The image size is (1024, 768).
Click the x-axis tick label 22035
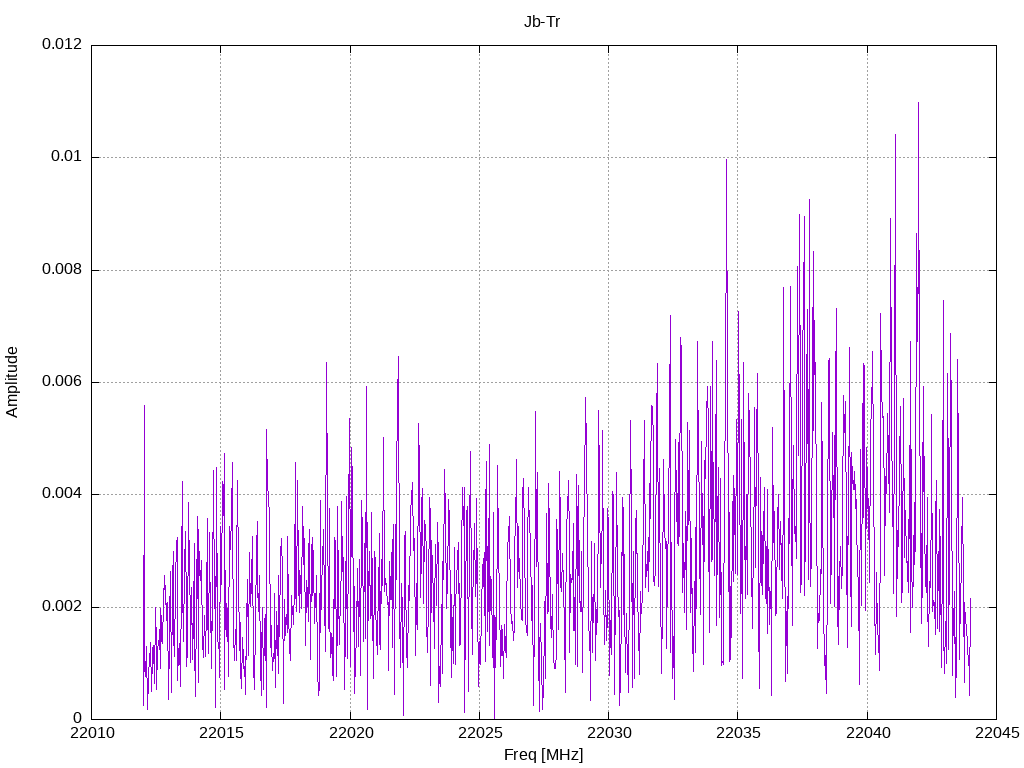pos(739,733)
